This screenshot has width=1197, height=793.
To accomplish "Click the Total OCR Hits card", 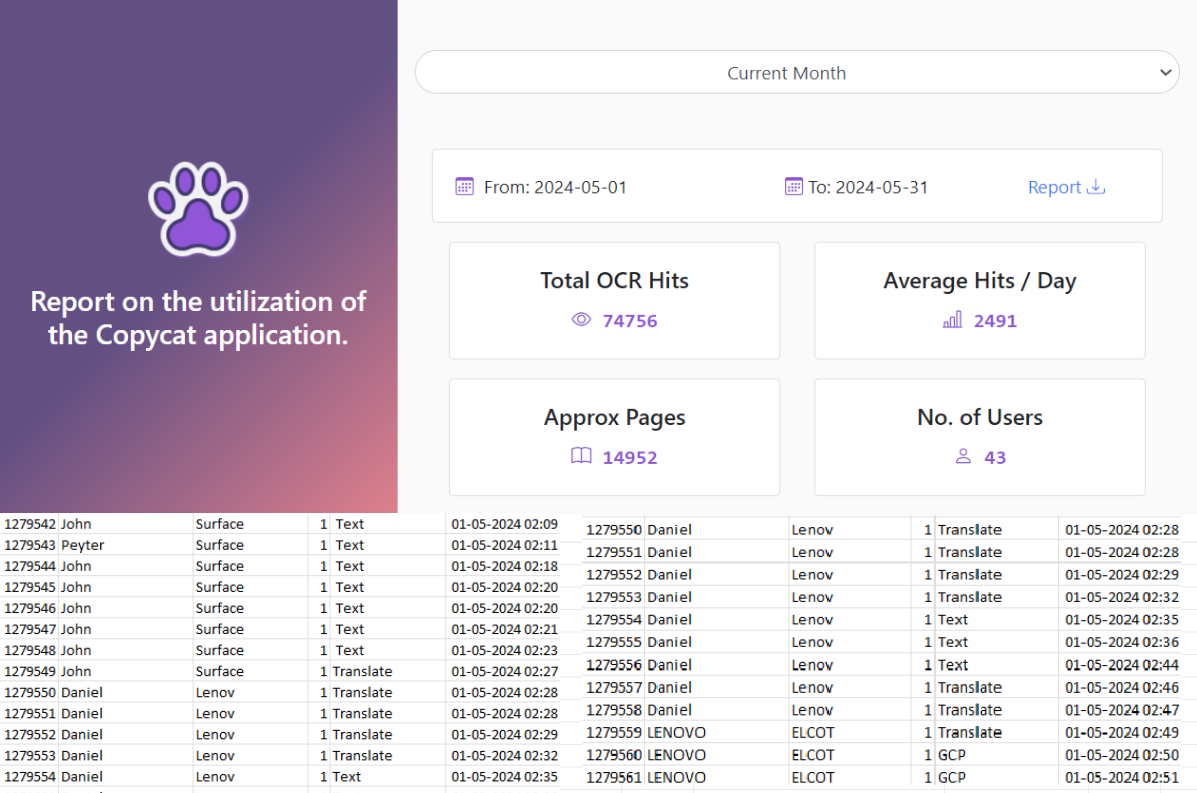I will pos(614,300).
